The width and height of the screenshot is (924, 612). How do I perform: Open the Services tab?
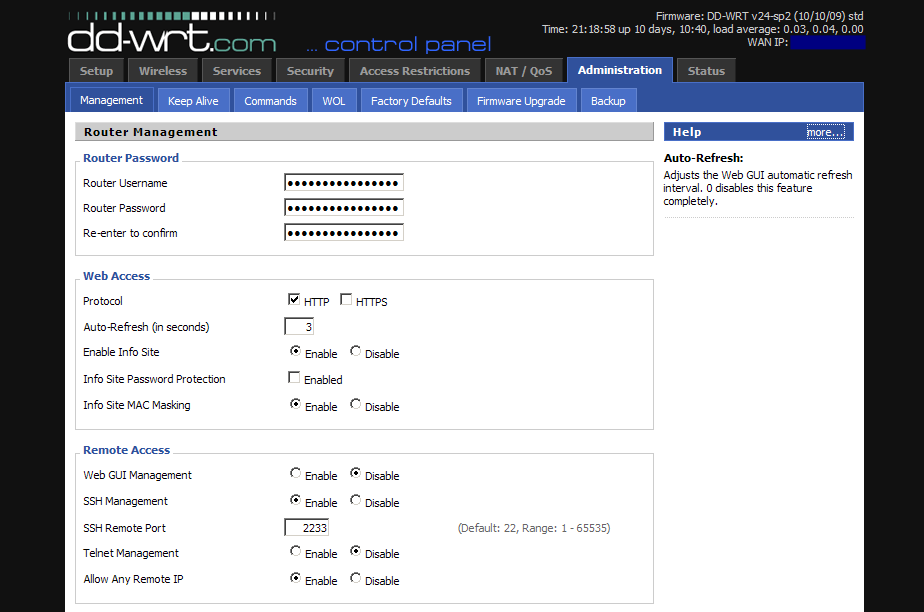(236, 71)
